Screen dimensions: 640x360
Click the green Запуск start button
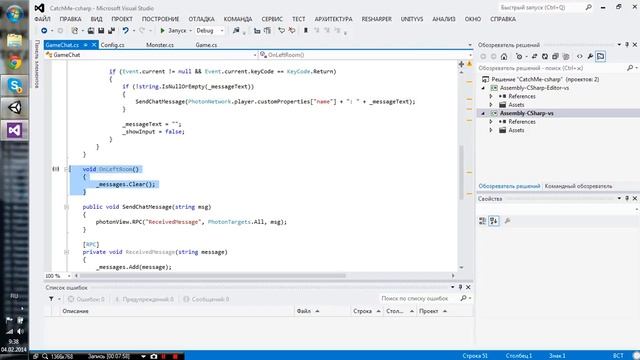[173, 31]
